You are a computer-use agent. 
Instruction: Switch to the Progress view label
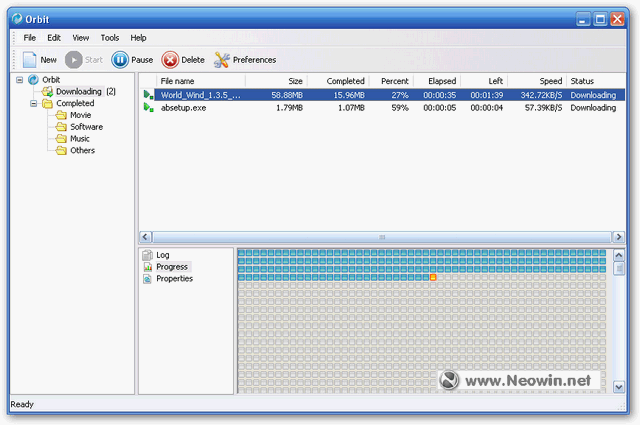tap(172, 267)
